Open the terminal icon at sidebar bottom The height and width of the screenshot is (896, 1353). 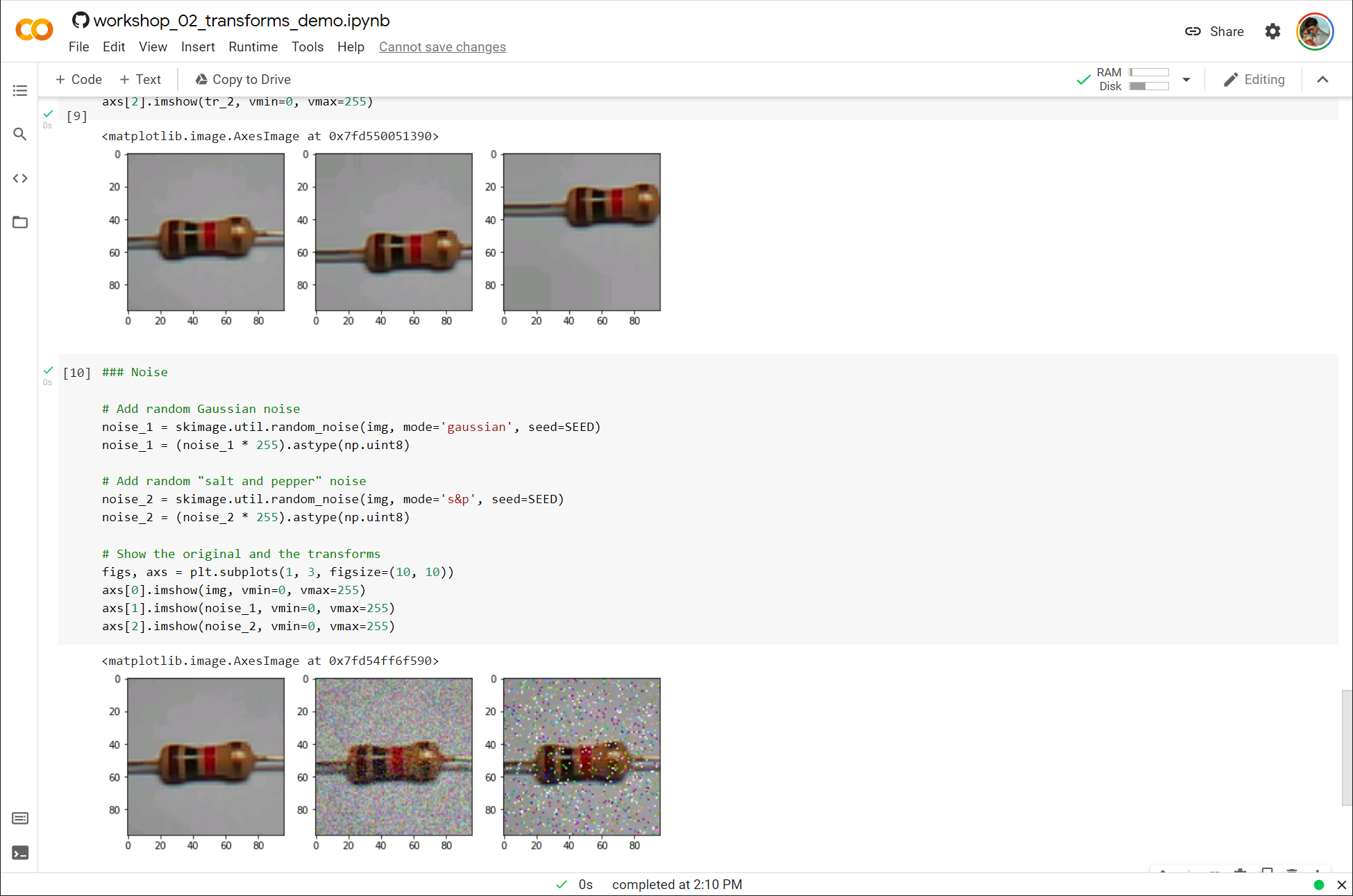20,853
